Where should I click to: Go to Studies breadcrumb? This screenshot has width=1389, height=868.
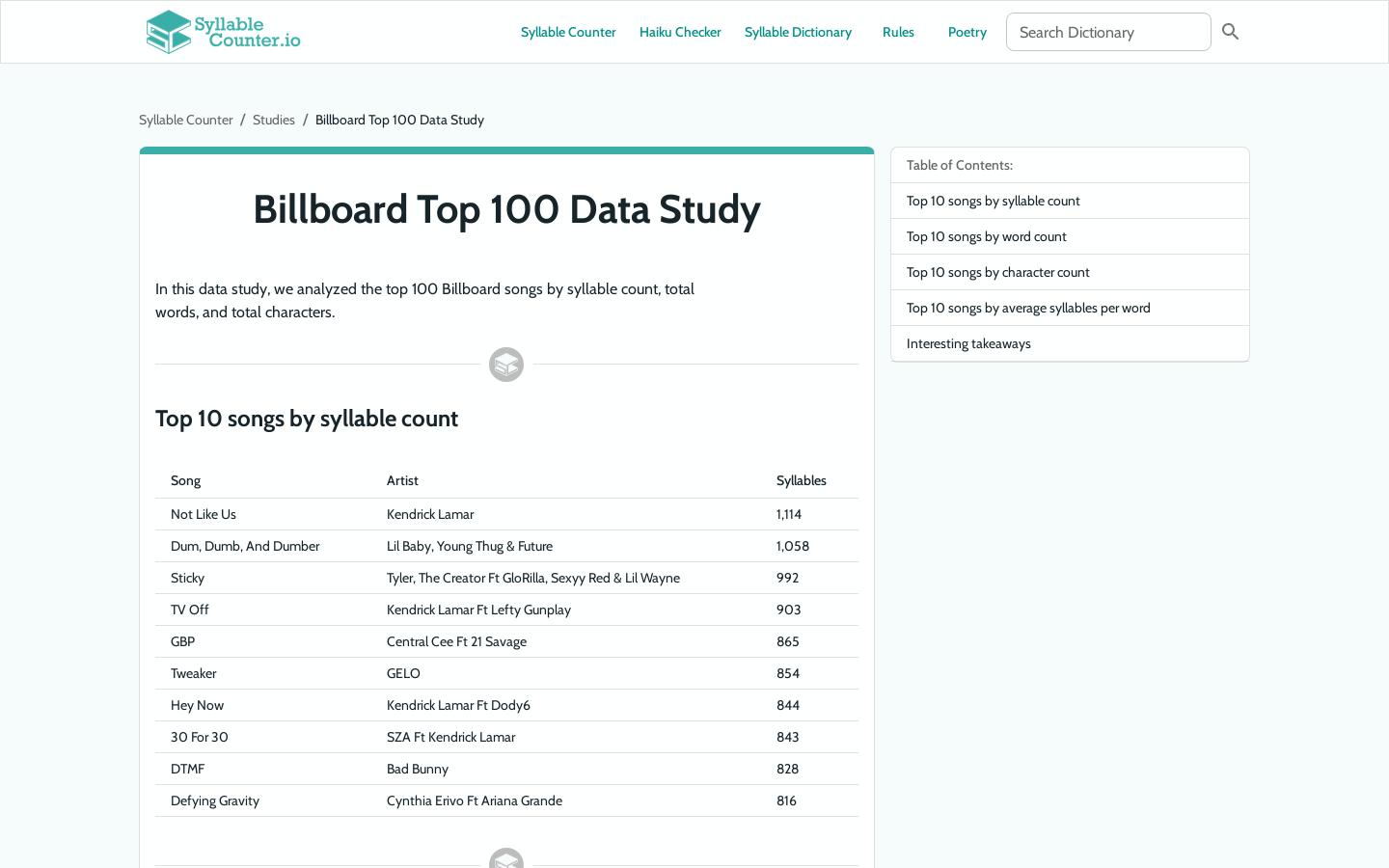coord(274,120)
